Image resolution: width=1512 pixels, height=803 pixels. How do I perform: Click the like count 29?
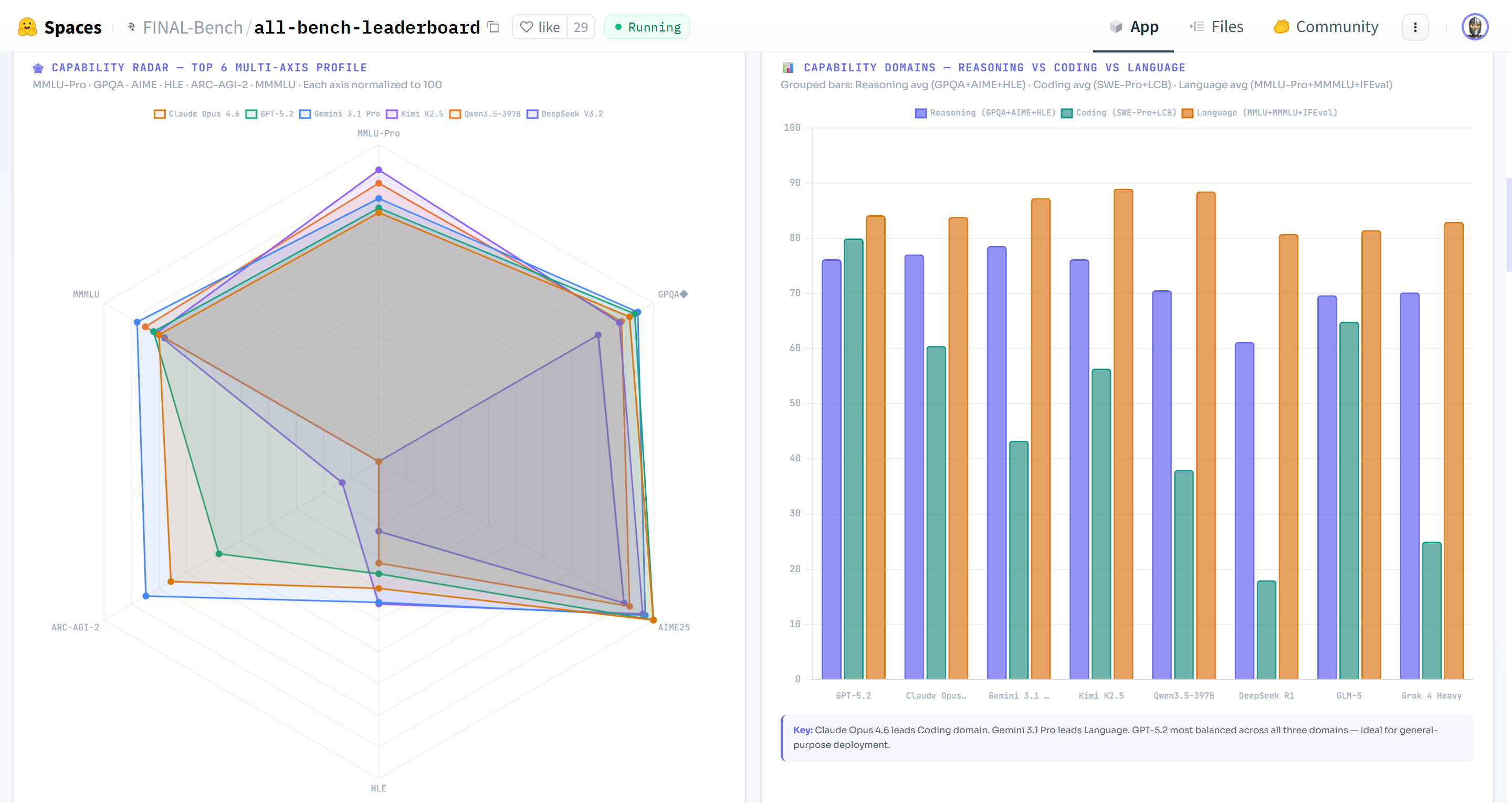click(x=581, y=27)
